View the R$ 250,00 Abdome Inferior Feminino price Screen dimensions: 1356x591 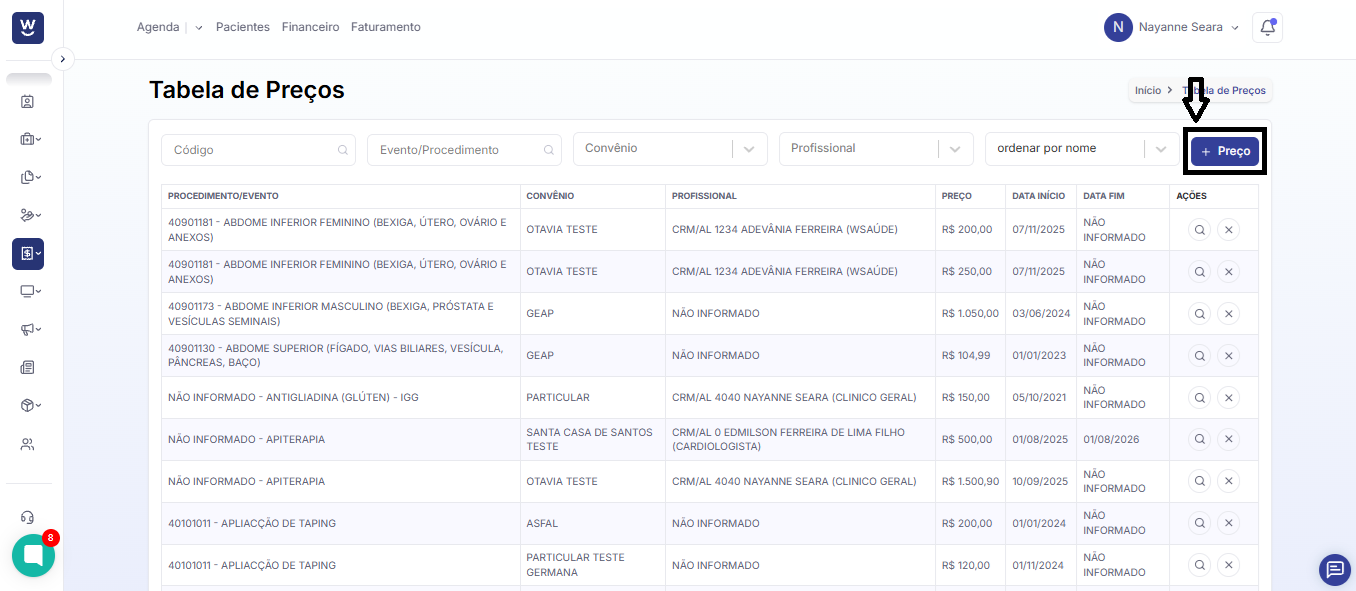(x=1199, y=272)
